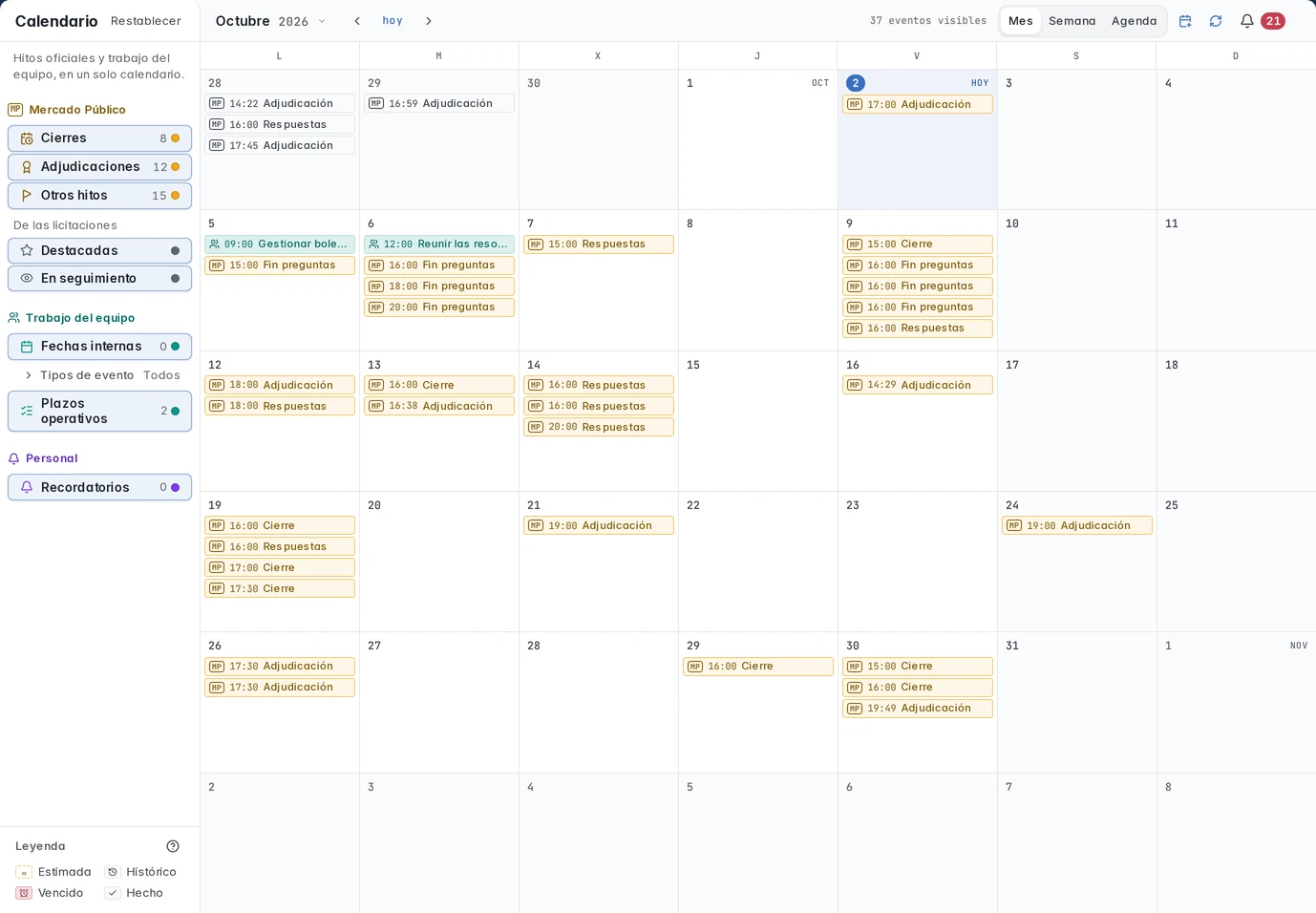
Task: Open the add-calendar-event icon in the top bar
Action: [x=1185, y=21]
